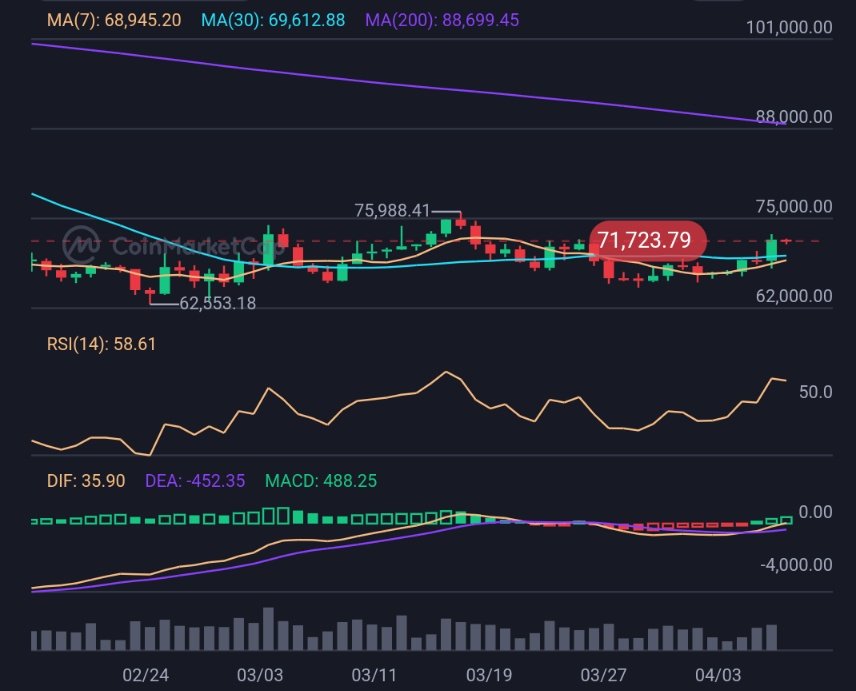Click the 75,988.41 high price annotation
Image resolution: width=856 pixels, height=691 pixels.
pos(393,210)
